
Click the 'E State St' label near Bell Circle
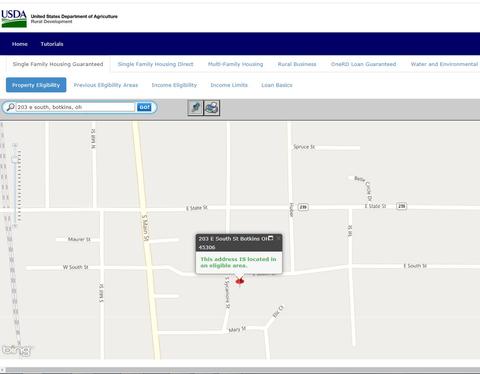[375, 206]
